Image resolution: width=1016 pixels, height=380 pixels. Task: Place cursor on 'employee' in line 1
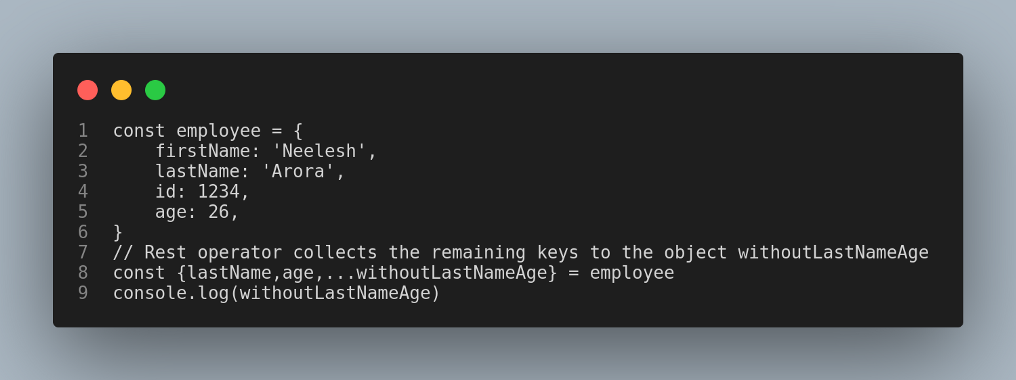coord(218,132)
